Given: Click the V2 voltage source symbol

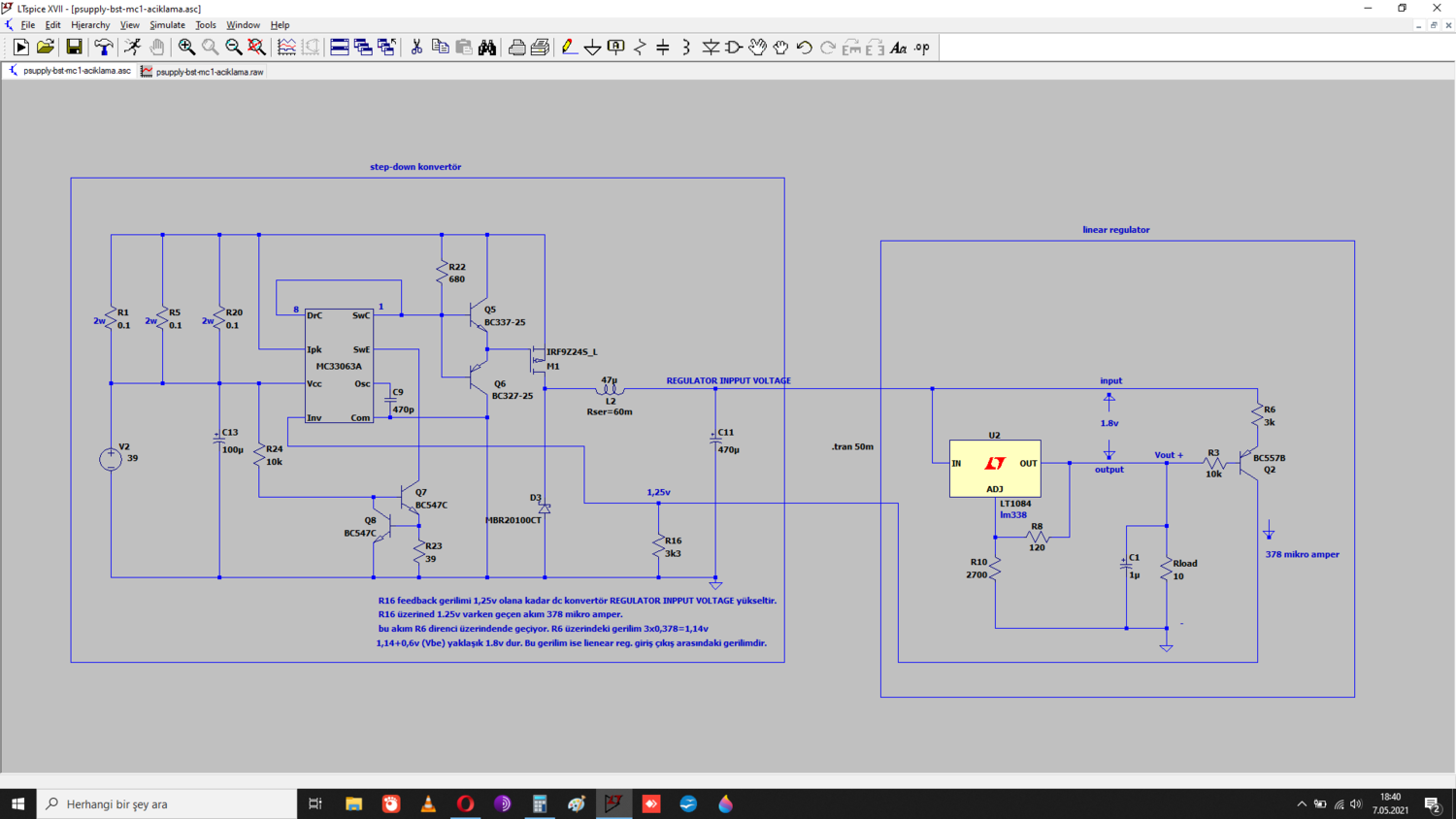Looking at the screenshot, I should tap(111, 458).
